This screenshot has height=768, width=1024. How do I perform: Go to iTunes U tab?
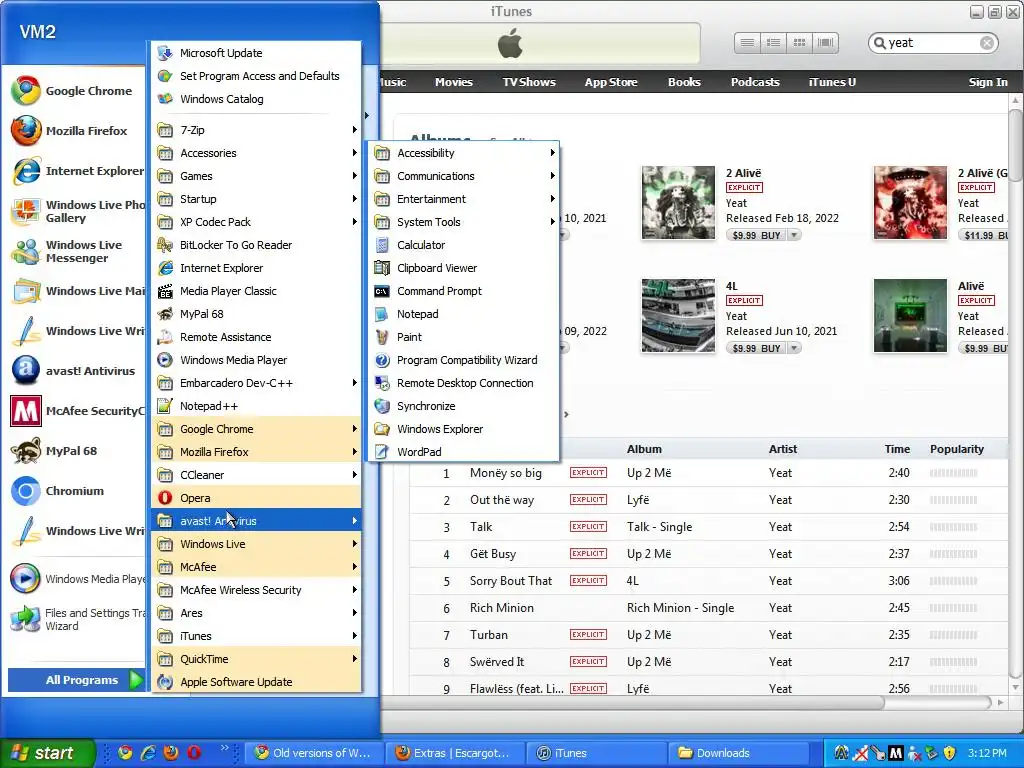pyautogui.click(x=832, y=82)
